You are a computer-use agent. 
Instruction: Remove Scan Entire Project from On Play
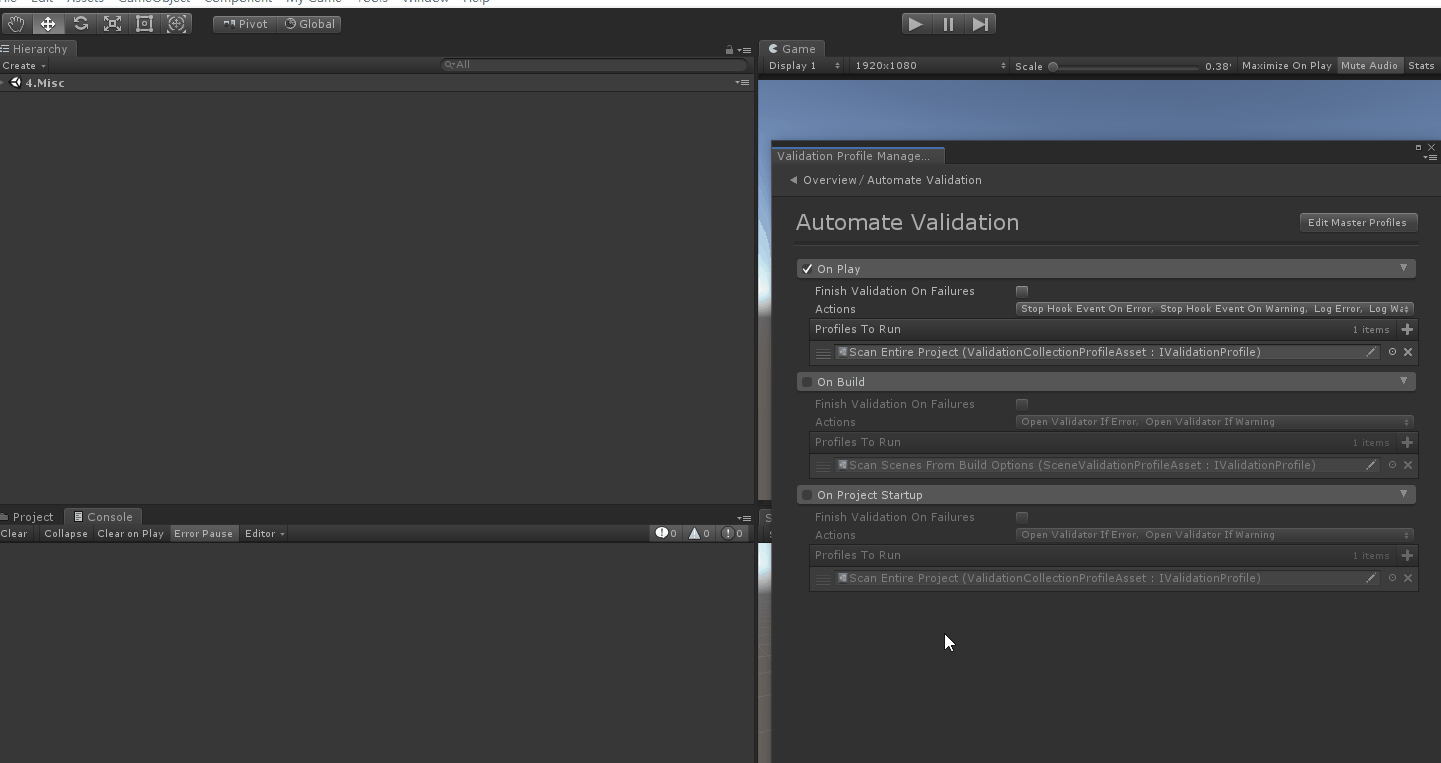[x=1408, y=352]
